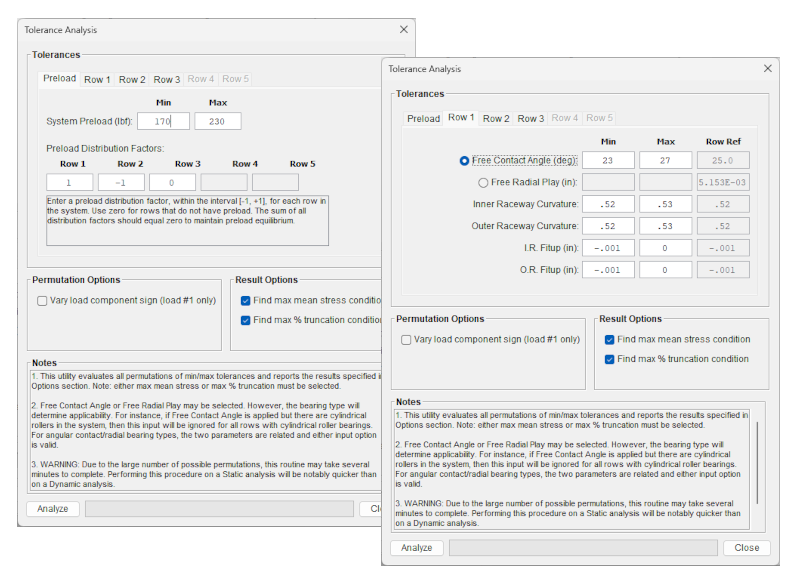Image resolution: width=800 pixels, height=587 pixels.
Task: Uncheck Find max % truncation in right dialog
Action: pos(610,359)
